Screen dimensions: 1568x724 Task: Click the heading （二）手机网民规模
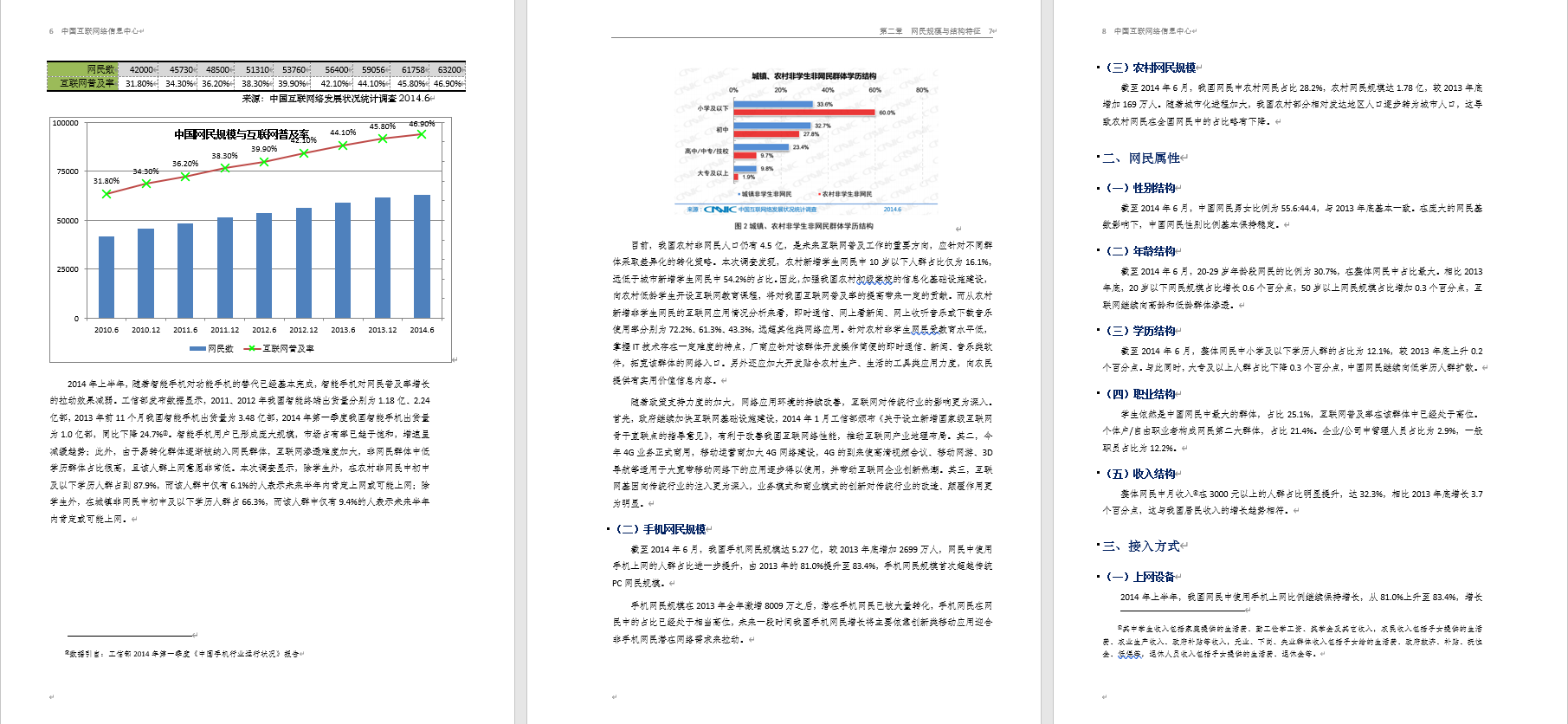tap(660, 529)
